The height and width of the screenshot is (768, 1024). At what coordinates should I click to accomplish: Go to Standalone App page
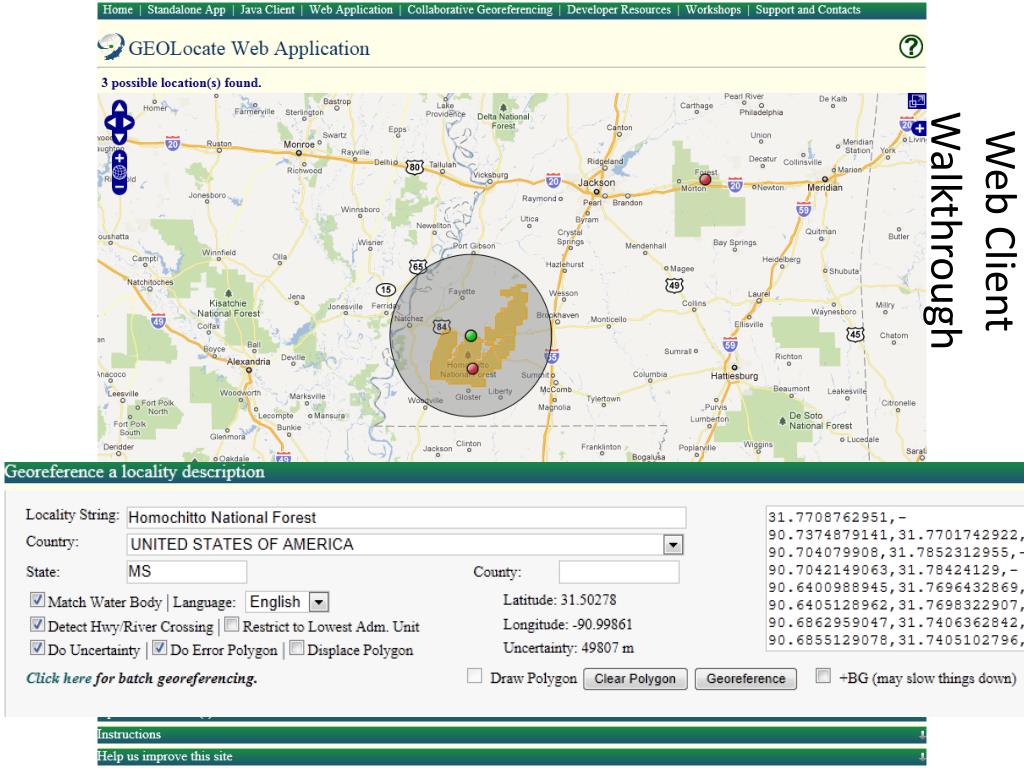(186, 10)
